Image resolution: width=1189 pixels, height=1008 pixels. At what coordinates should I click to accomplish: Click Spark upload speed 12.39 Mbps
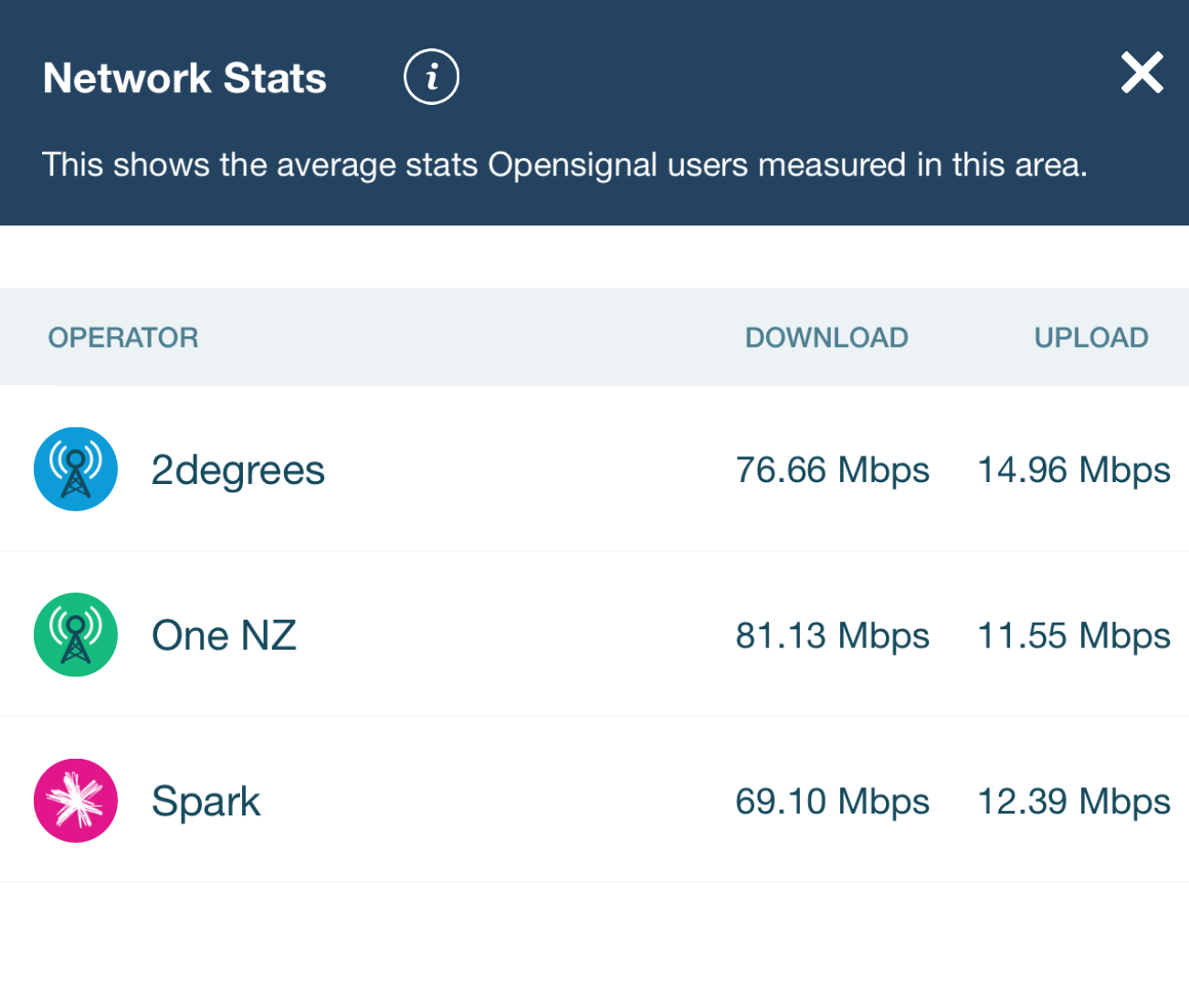pos(1073,802)
